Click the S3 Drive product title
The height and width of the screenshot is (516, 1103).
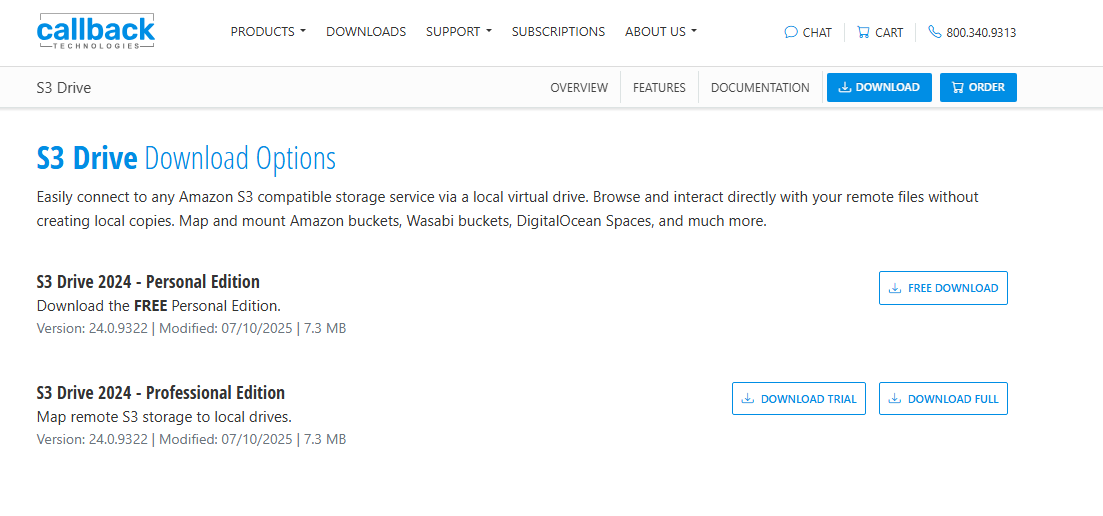click(x=64, y=88)
